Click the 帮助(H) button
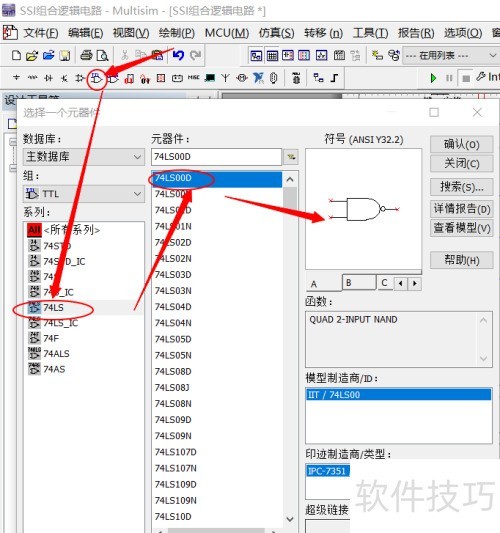 [461, 260]
